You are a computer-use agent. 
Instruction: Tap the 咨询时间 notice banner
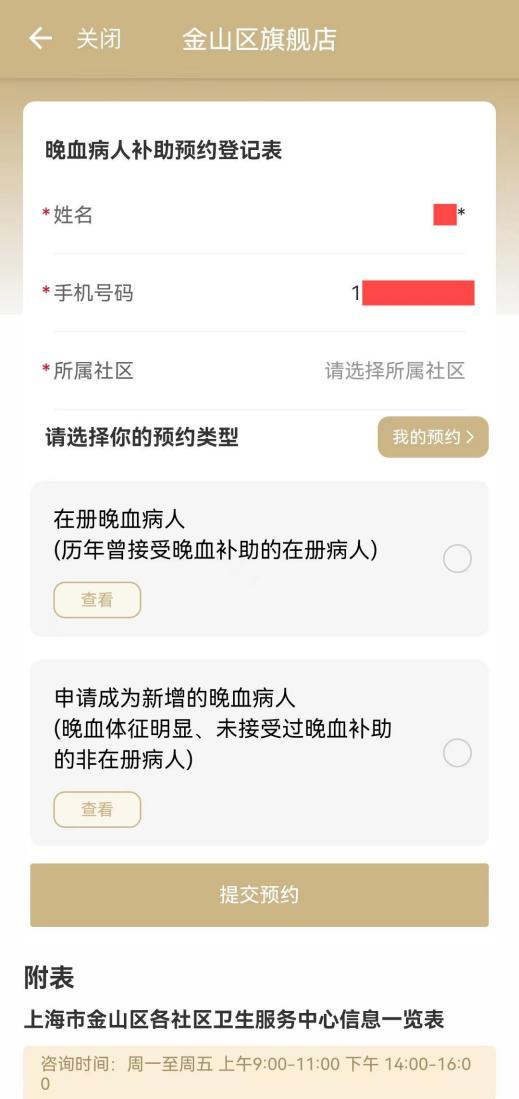(259, 1072)
